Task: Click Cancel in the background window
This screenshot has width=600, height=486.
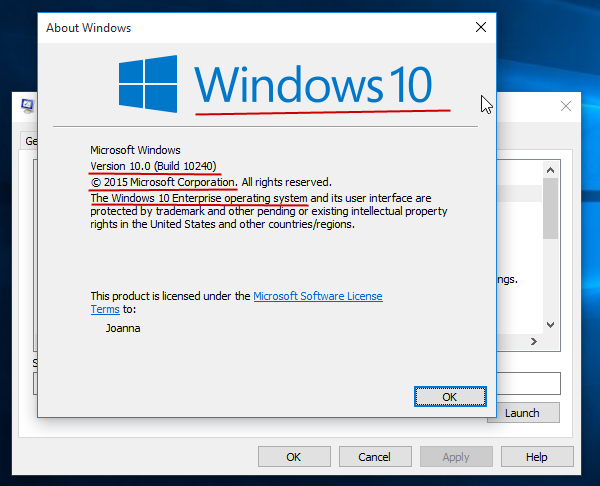Action: (375, 457)
